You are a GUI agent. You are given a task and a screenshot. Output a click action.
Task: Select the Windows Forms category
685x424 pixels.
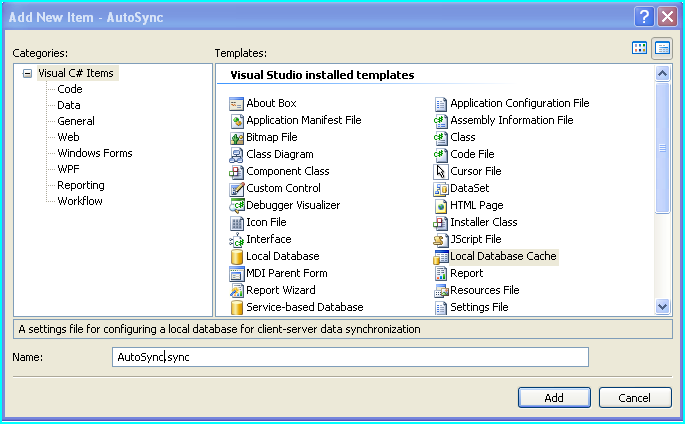pyautogui.click(x=95, y=153)
